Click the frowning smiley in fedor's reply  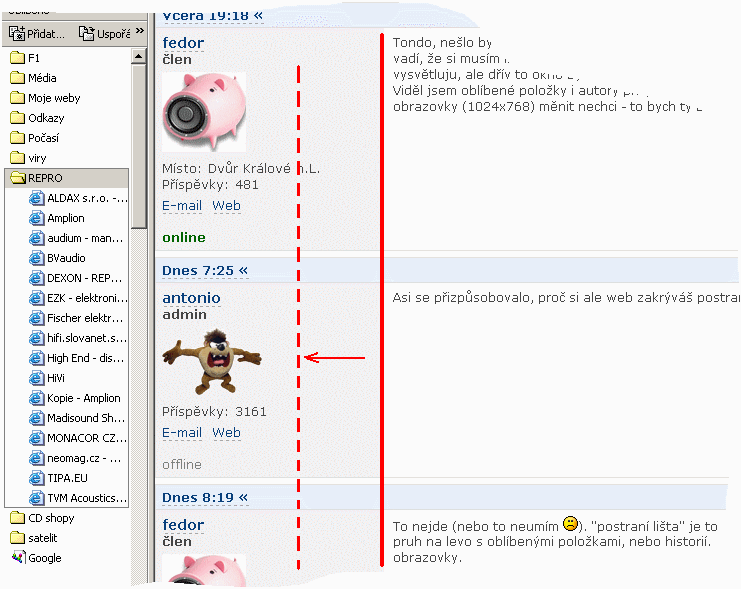(x=570, y=524)
